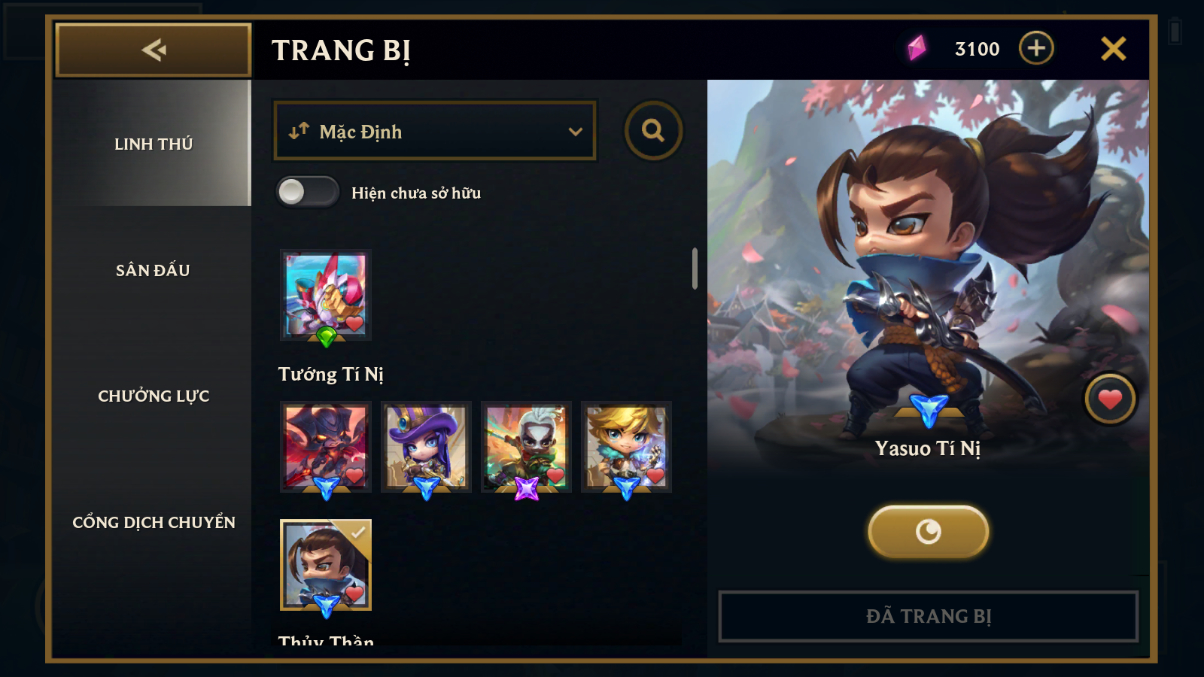Add more pink gems with plus icon
The height and width of the screenshot is (677, 1204).
[x=1036, y=48]
